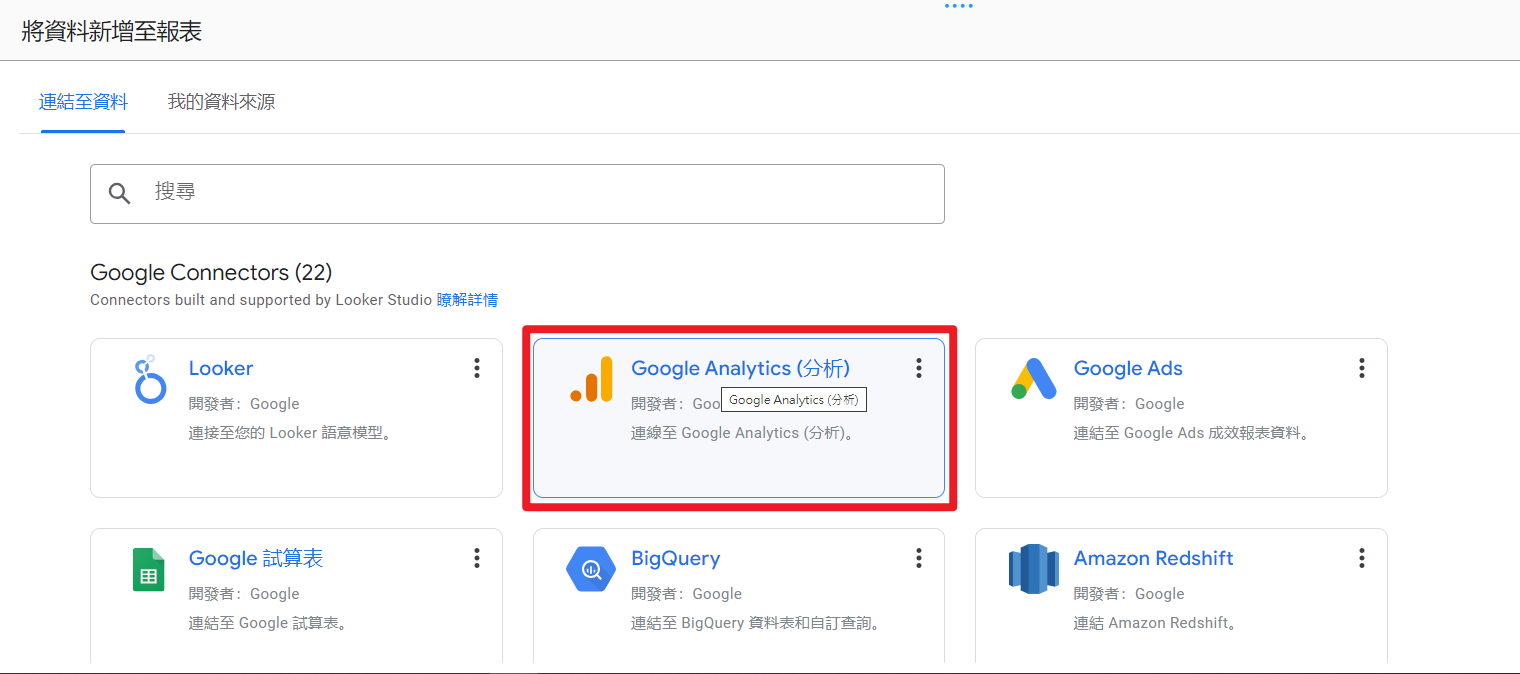
Task: Open the 瞭解詳情 link
Action: pyautogui.click(x=467, y=300)
